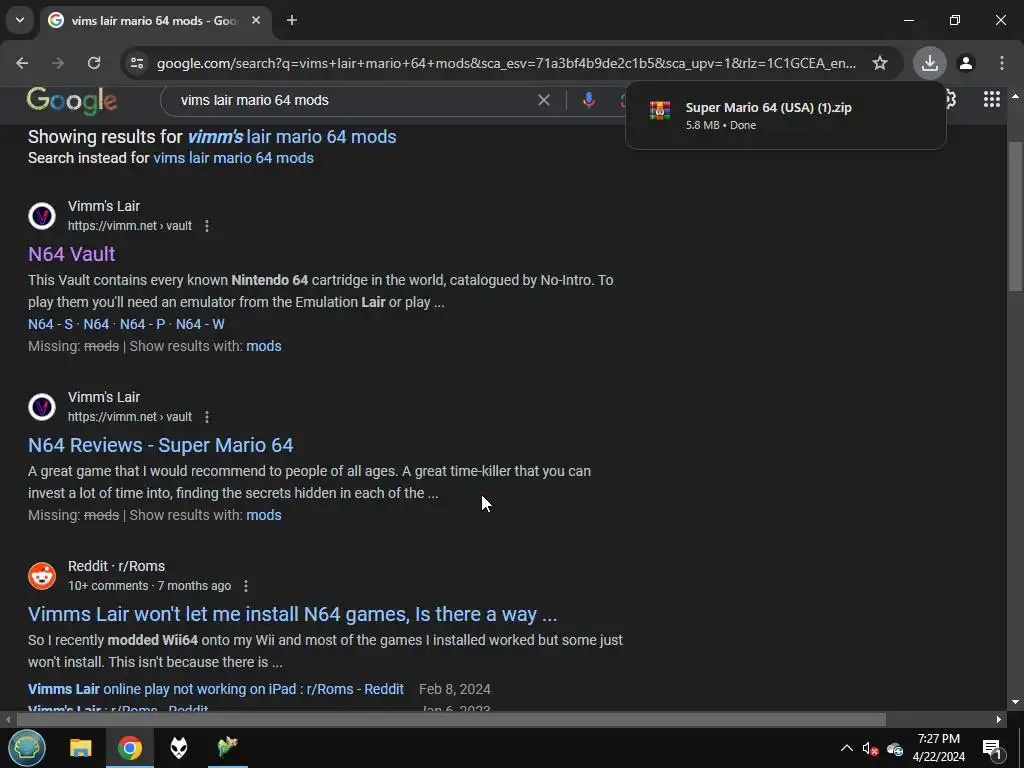Open the N64 Vault result
Image resolution: width=1024 pixels, height=768 pixels.
click(72, 253)
